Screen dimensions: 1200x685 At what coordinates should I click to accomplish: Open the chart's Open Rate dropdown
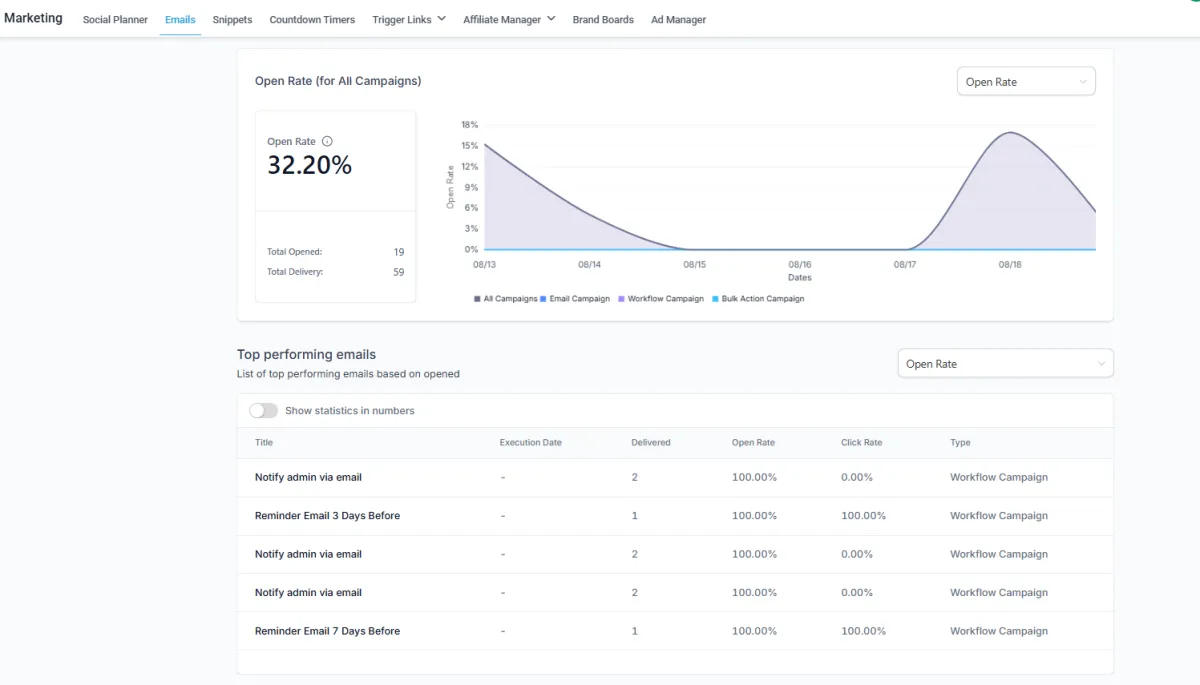[1025, 82]
